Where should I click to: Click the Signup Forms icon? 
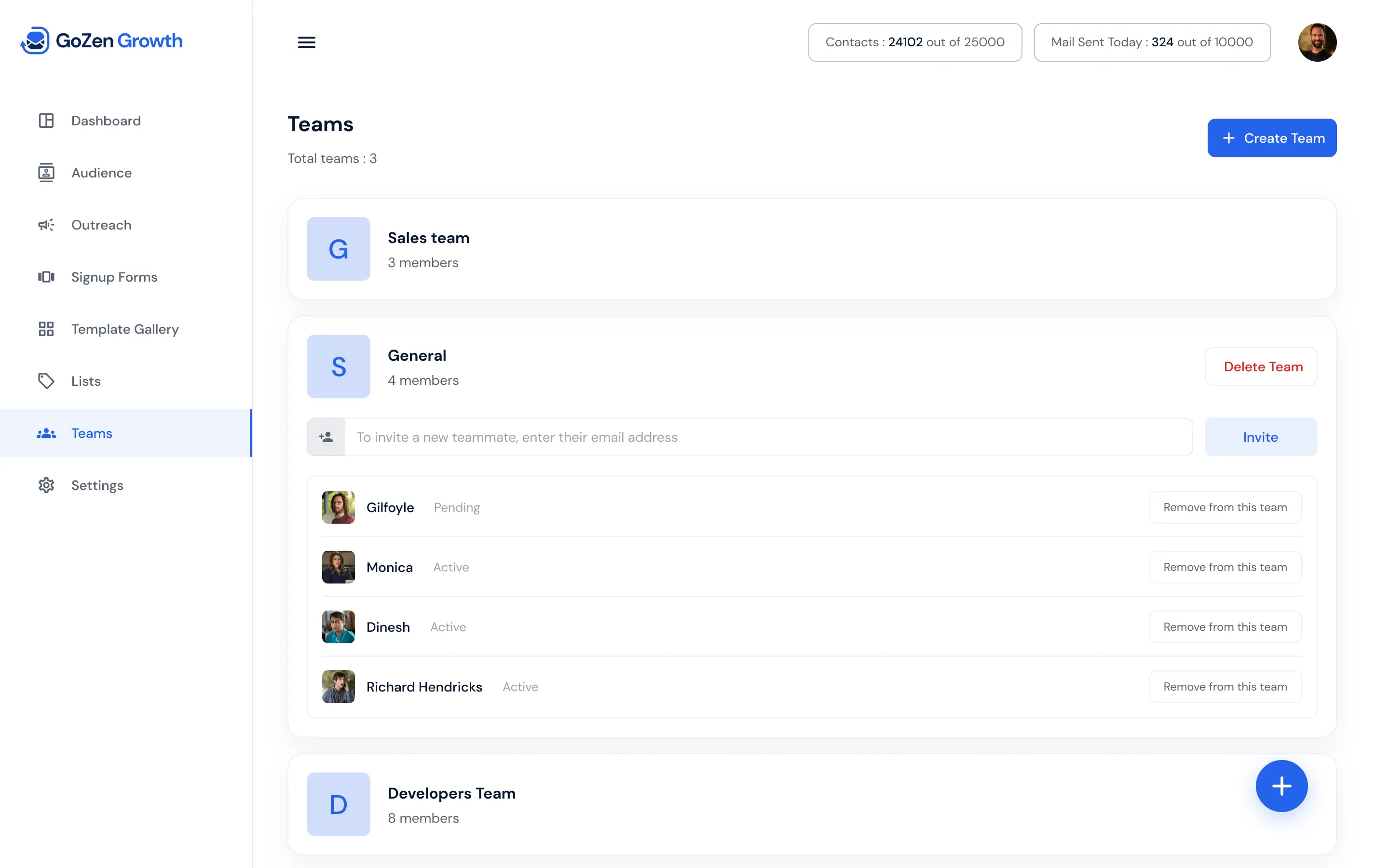tap(46, 277)
